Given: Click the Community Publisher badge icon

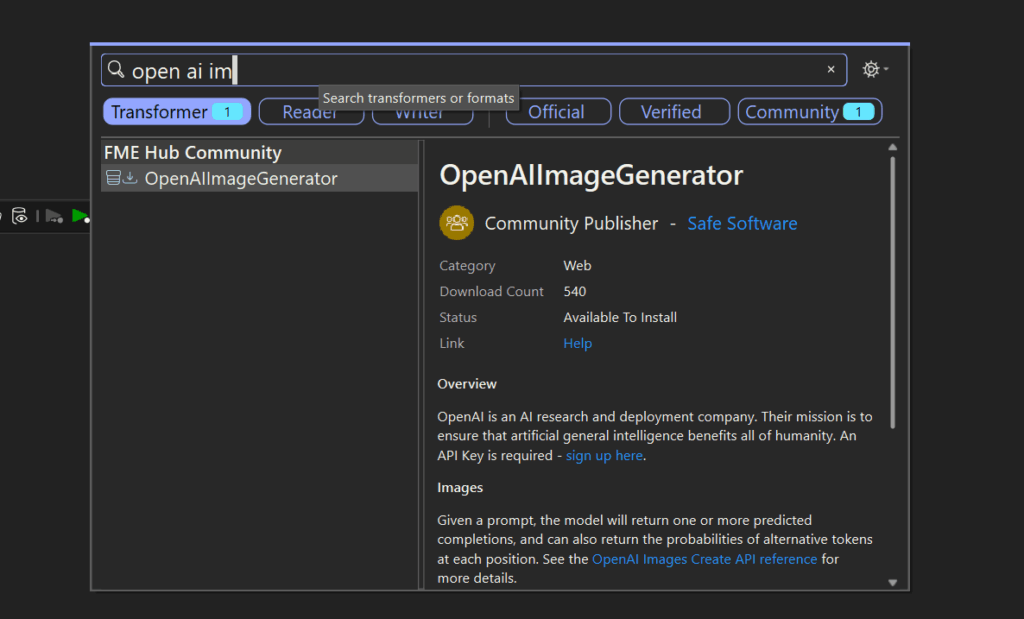Looking at the screenshot, I should pyautogui.click(x=456, y=223).
